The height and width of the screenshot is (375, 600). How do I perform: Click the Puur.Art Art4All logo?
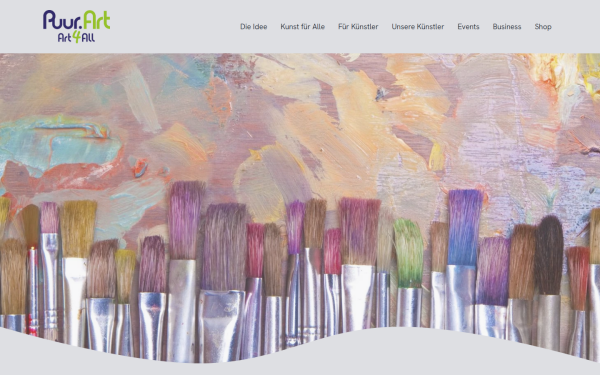pos(77,26)
